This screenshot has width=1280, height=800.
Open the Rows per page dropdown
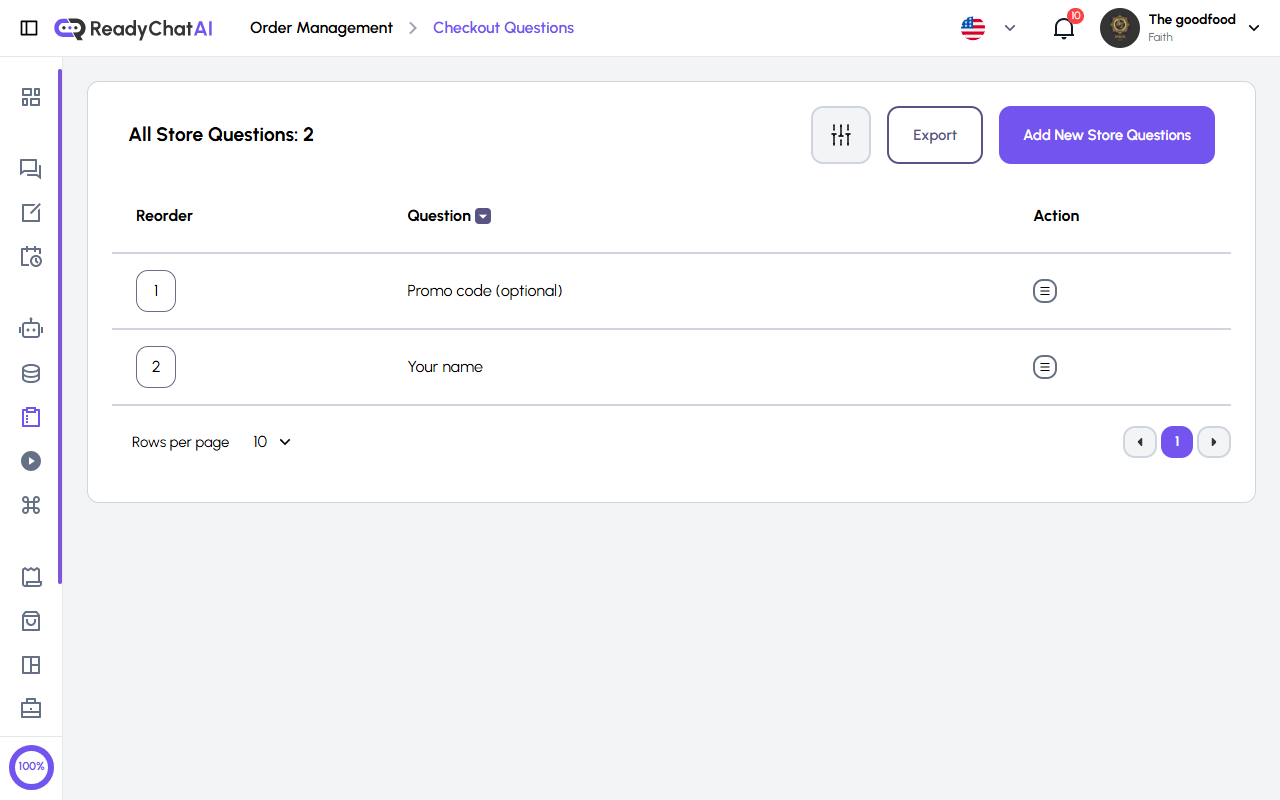tap(271, 441)
